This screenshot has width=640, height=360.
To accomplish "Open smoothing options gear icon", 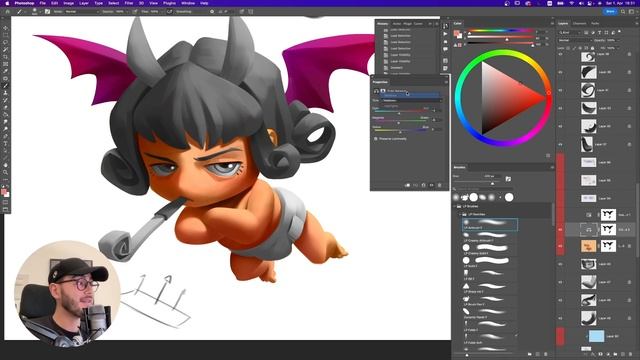I will (212, 11).
